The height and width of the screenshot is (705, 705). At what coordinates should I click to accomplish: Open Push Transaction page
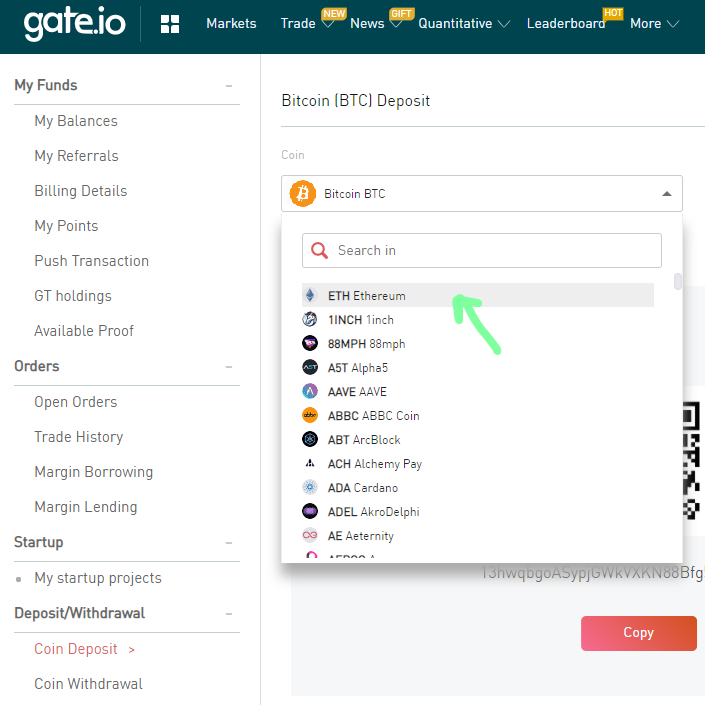[x=92, y=261]
